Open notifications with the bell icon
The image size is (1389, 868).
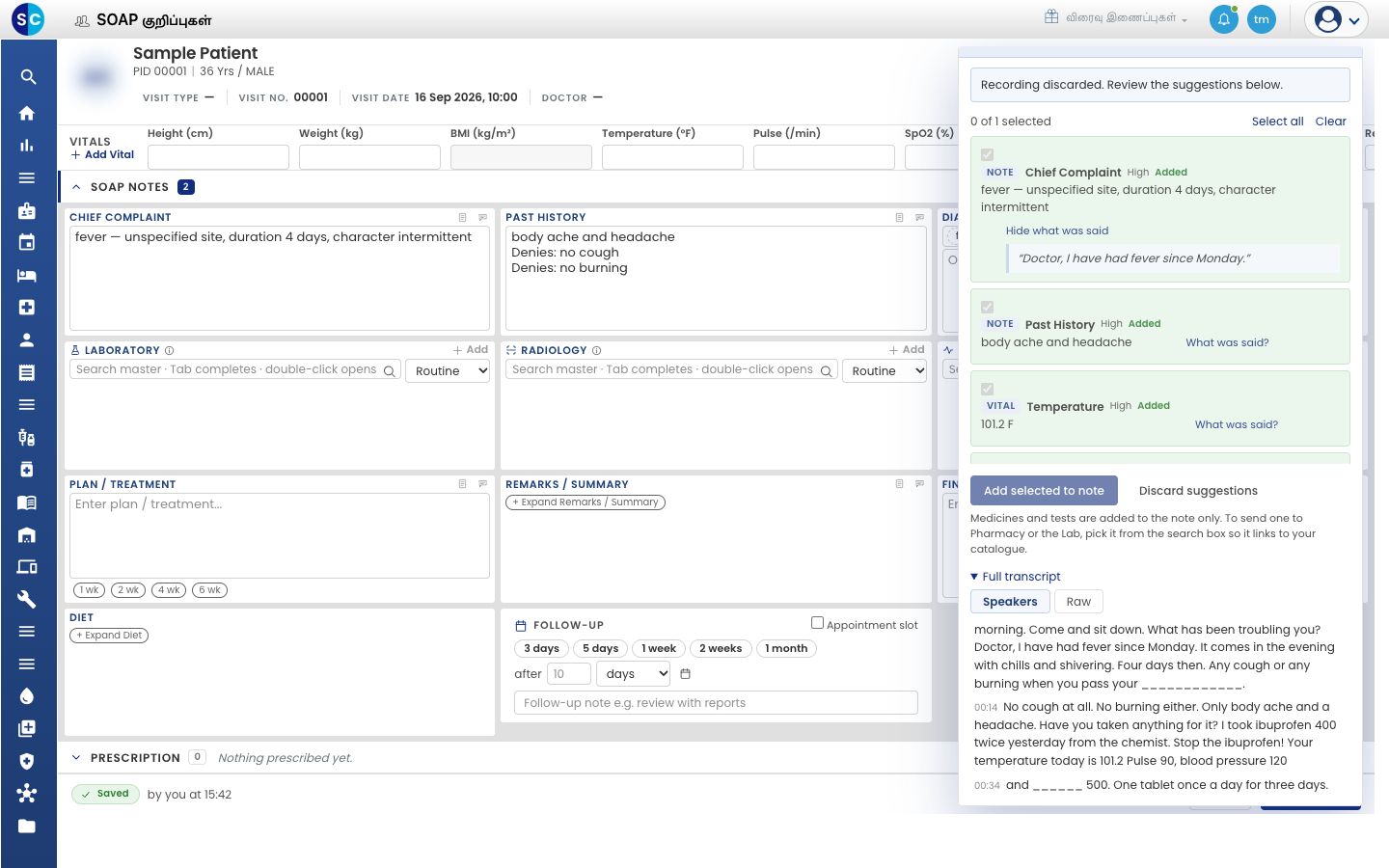1224,19
